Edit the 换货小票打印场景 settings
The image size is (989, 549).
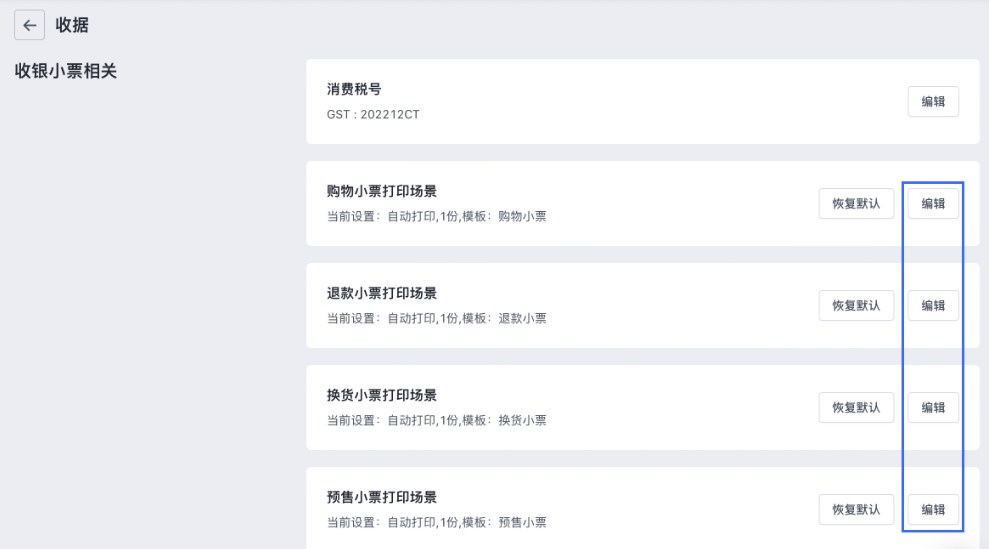click(x=933, y=408)
